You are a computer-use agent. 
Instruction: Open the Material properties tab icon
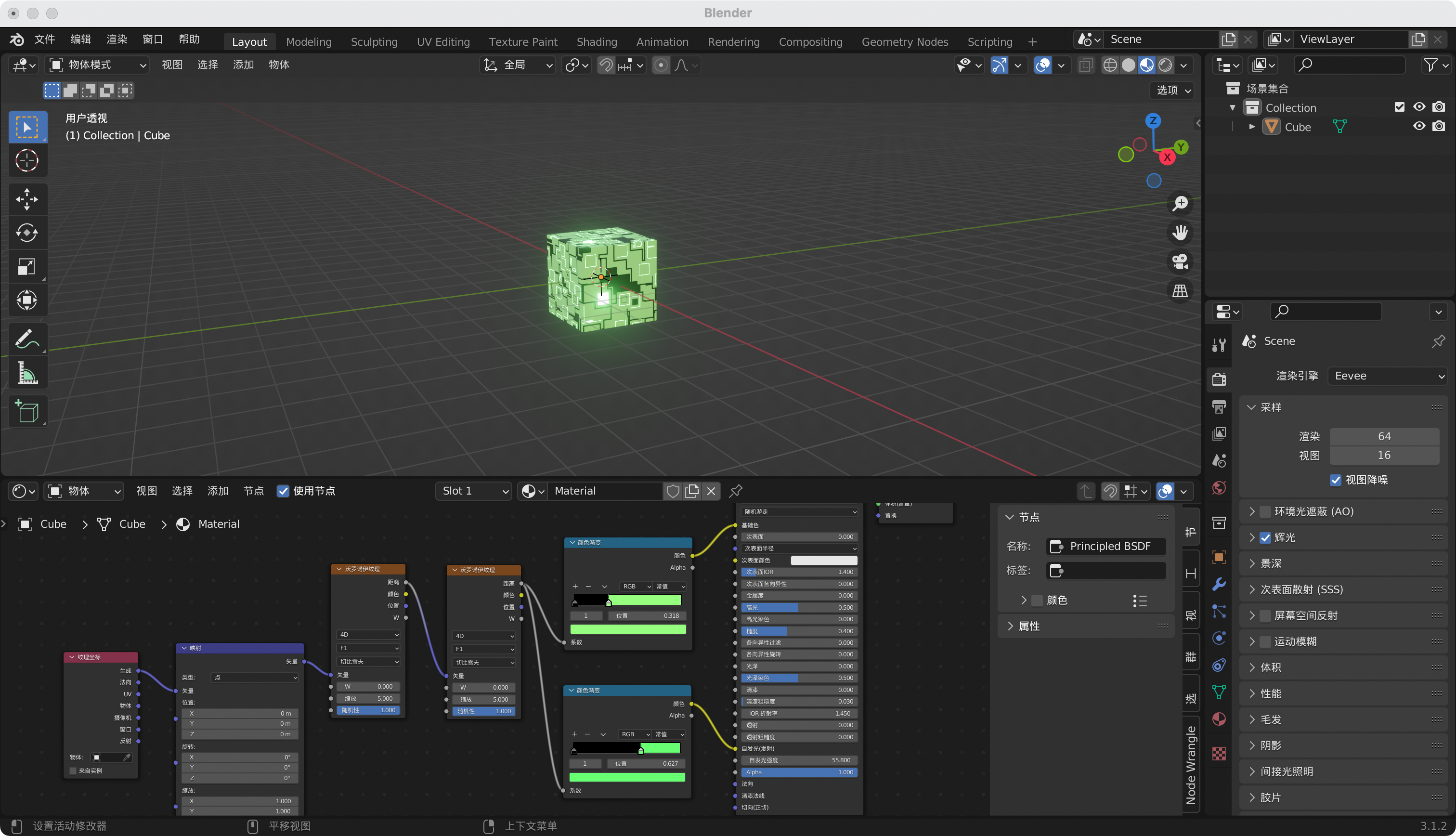(1219, 719)
